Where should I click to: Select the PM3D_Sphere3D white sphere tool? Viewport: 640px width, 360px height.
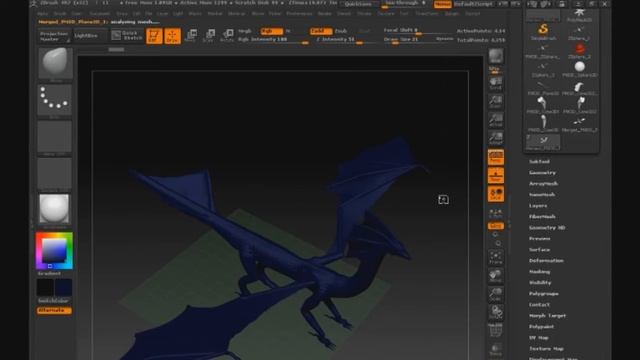[580, 69]
